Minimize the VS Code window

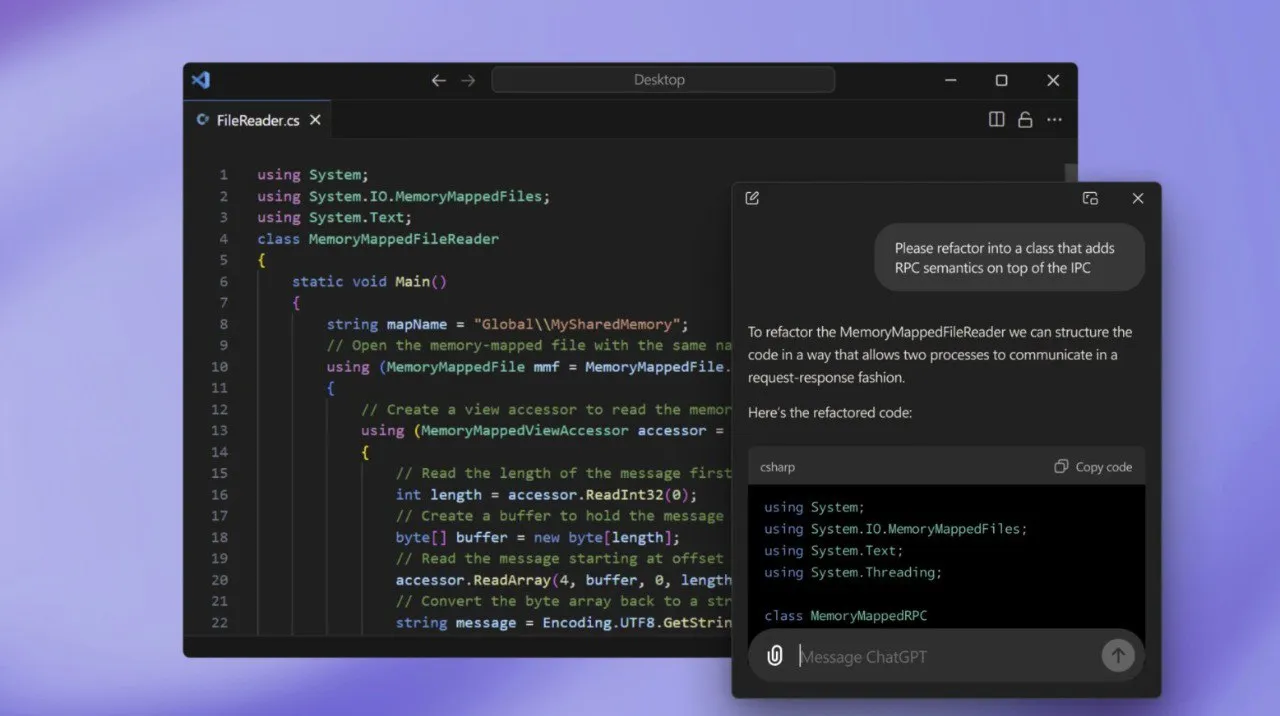(x=949, y=80)
